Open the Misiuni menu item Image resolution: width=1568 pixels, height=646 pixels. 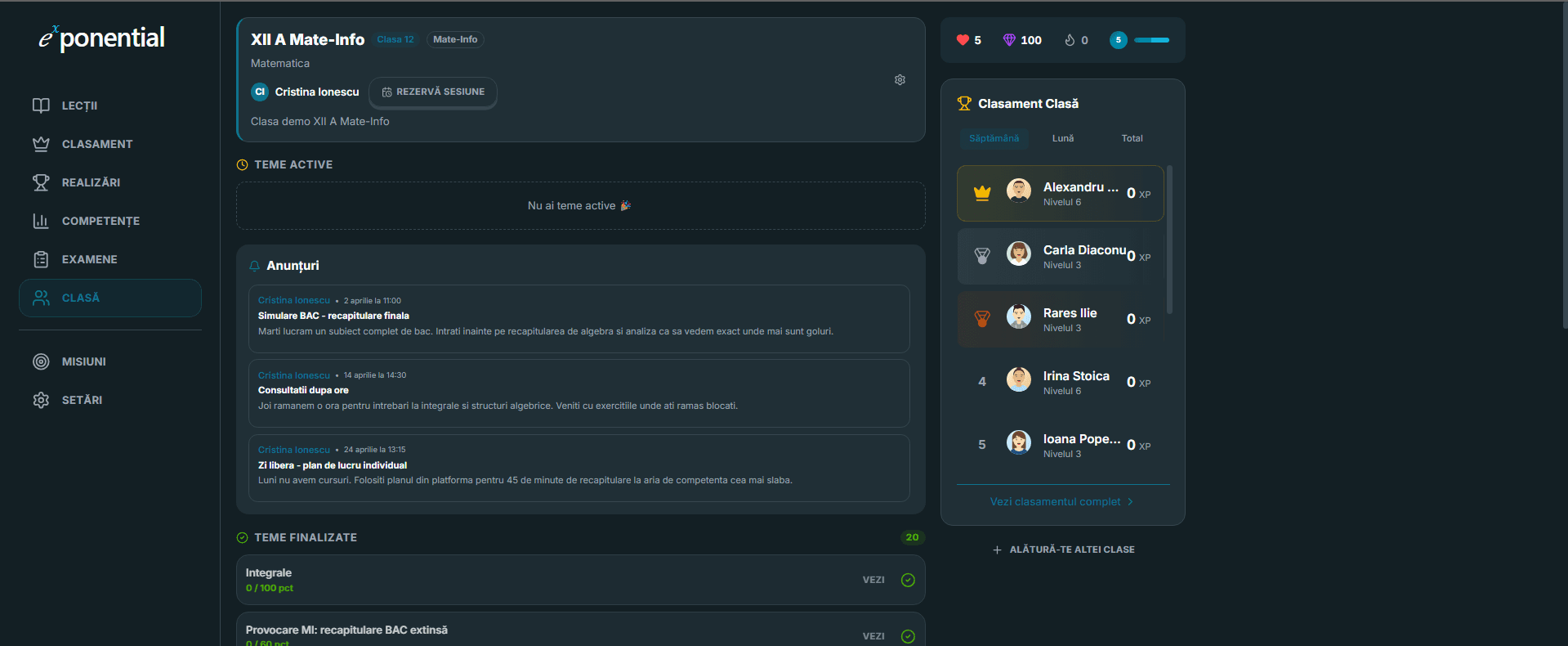click(110, 361)
